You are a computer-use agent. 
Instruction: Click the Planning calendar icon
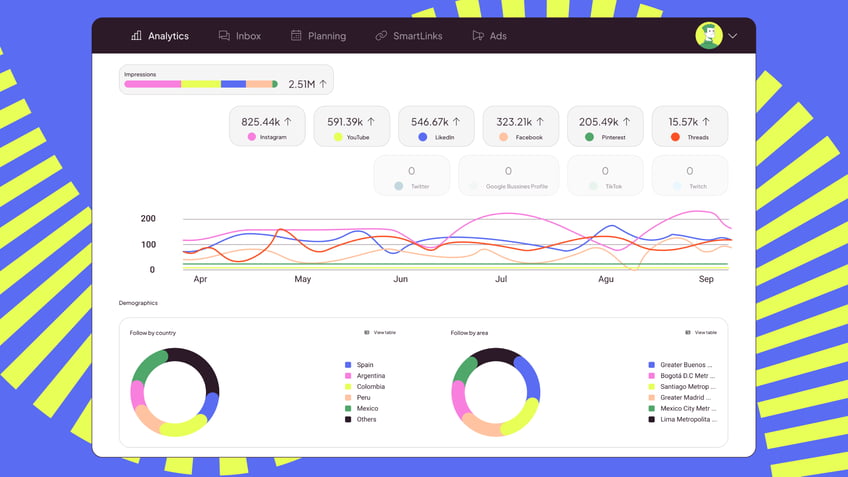click(296, 35)
